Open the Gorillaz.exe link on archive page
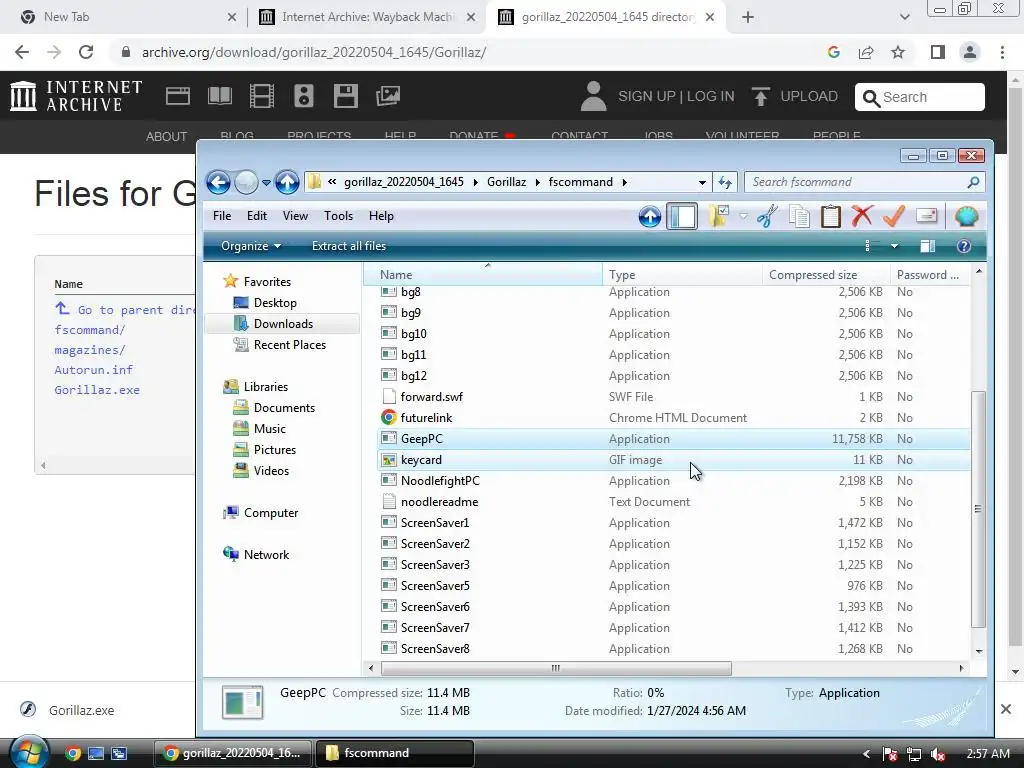This screenshot has height=768, width=1024. (x=97, y=390)
